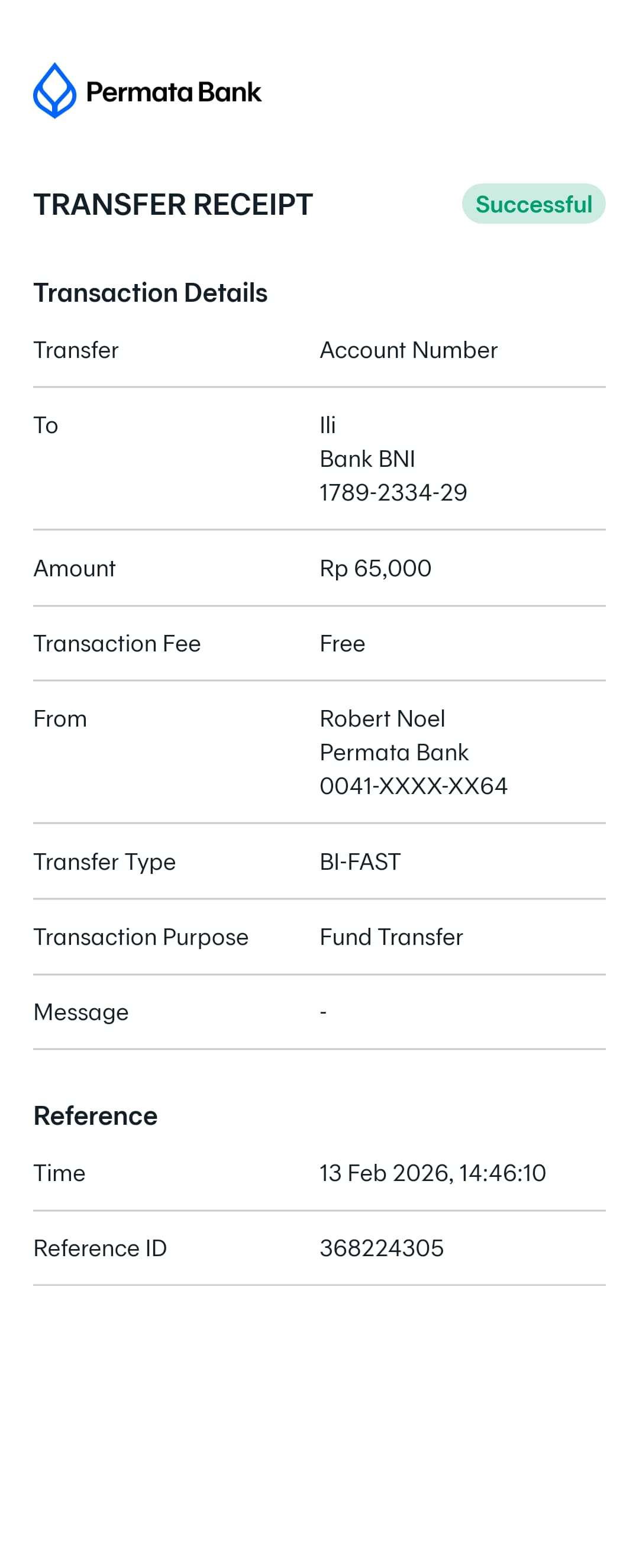This screenshot has height=1568, width=639.
Task: Tap the Free transaction fee value
Action: 342,643
